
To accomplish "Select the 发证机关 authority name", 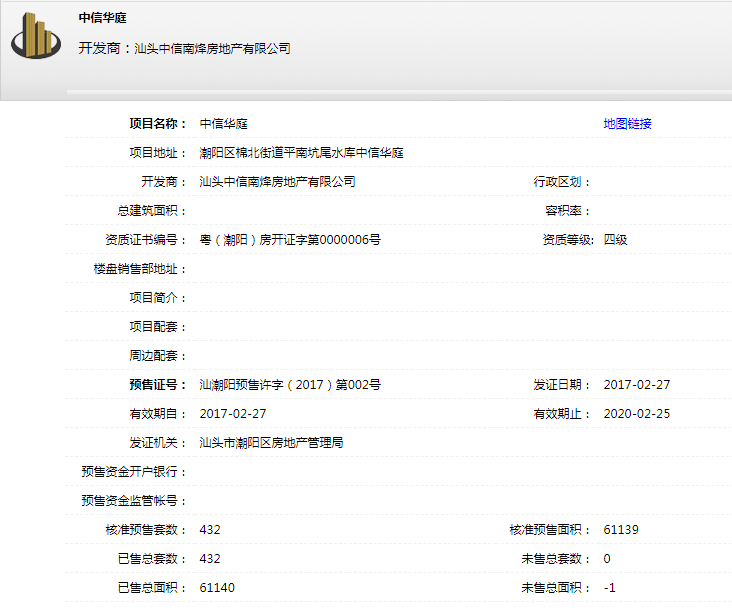I will 271,443.
